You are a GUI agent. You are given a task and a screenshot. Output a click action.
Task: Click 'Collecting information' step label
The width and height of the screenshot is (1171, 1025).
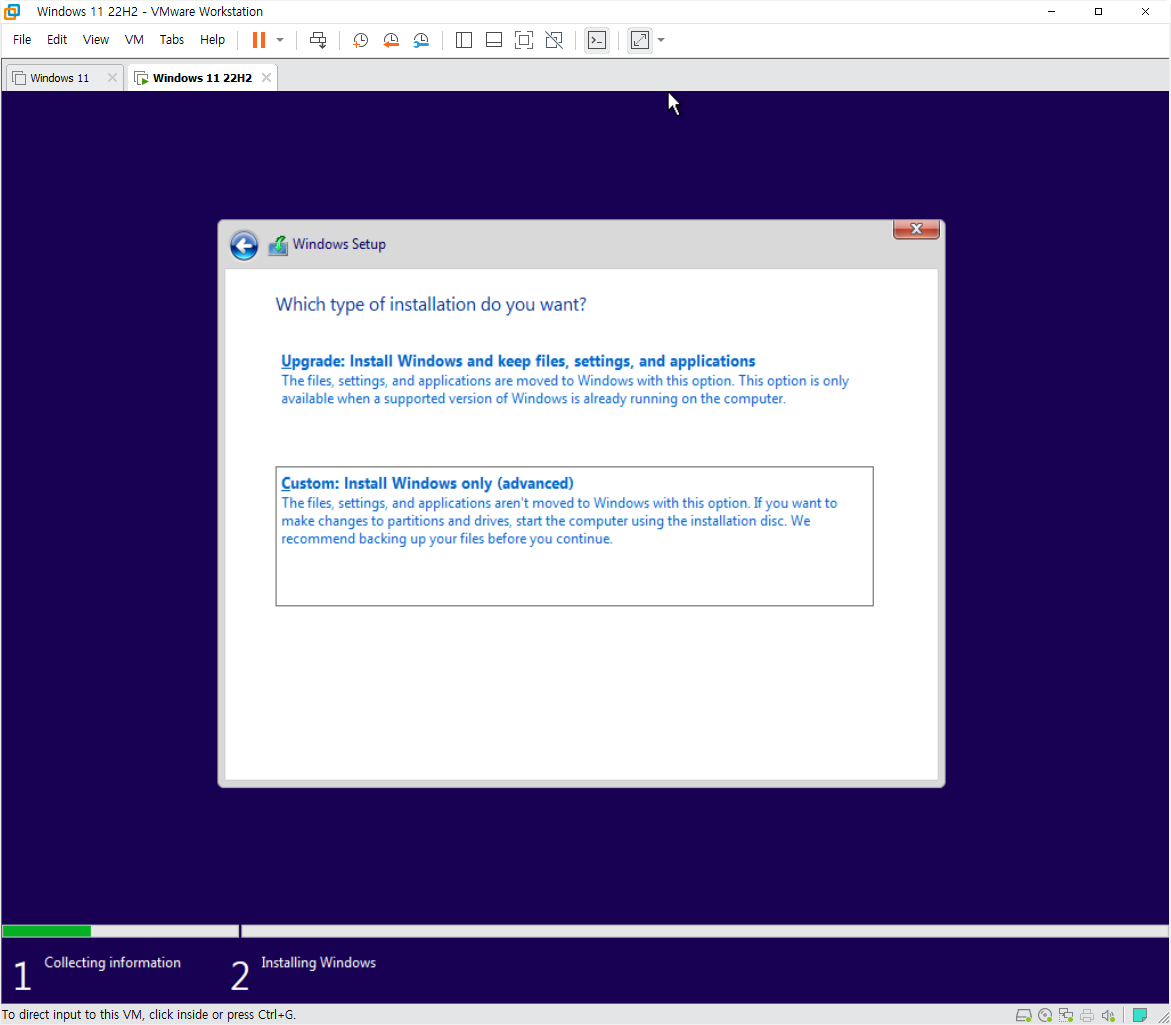click(x=112, y=962)
